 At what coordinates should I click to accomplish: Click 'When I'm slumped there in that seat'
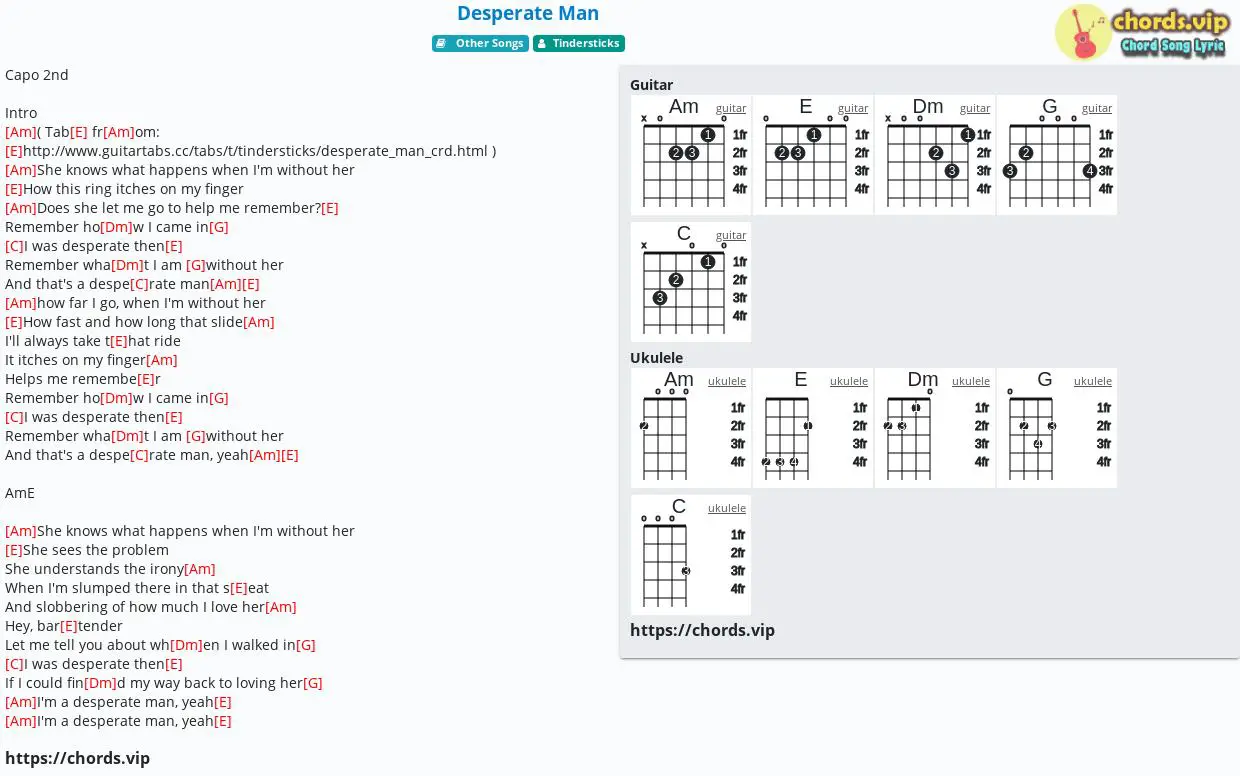click(x=137, y=588)
